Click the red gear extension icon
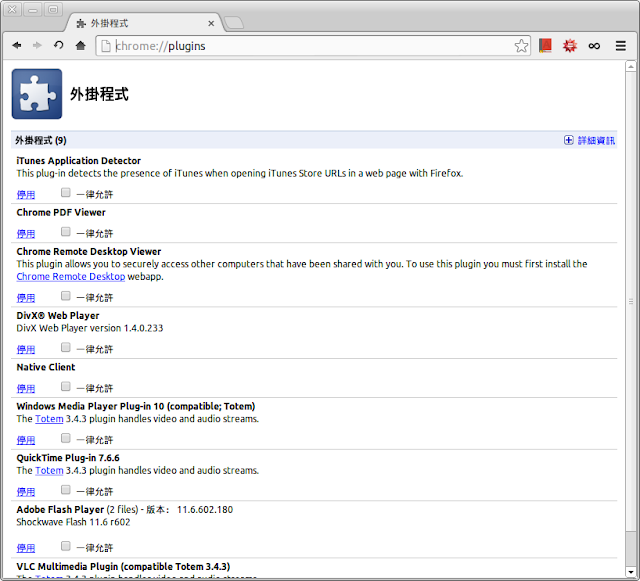 click(x=570, y=46)
